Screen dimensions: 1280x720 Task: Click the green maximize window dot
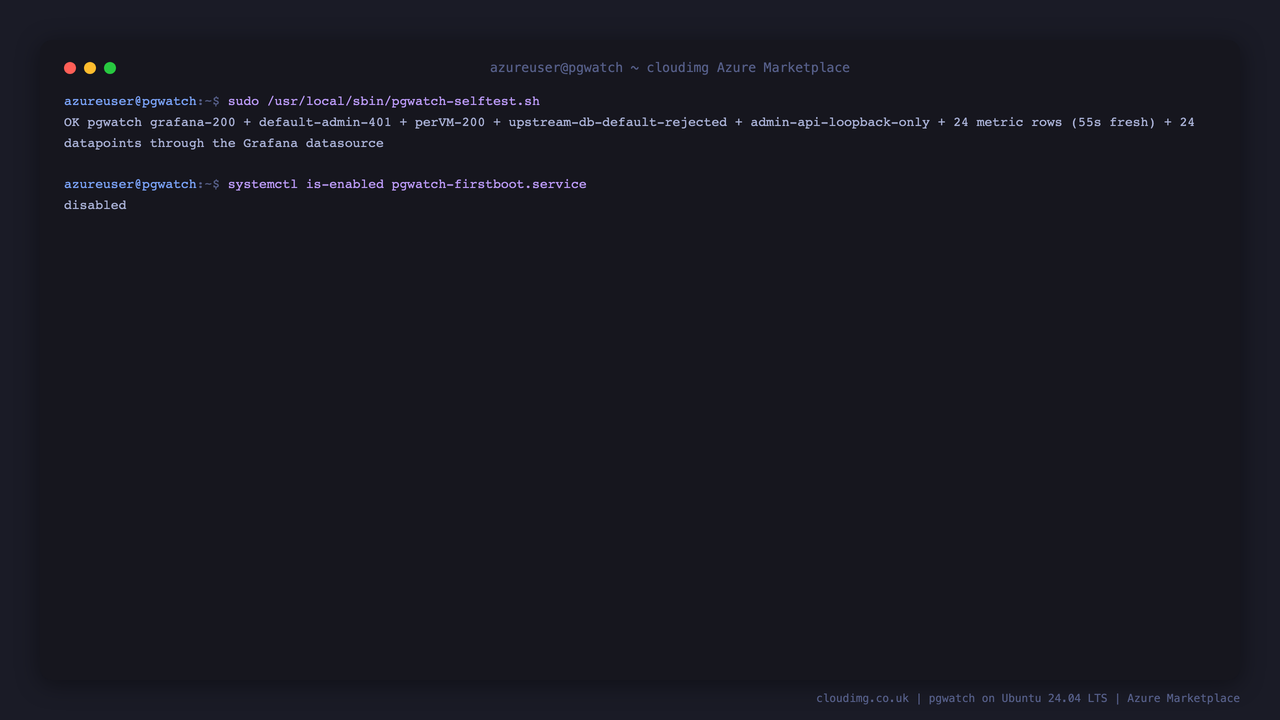pos(110,68)
